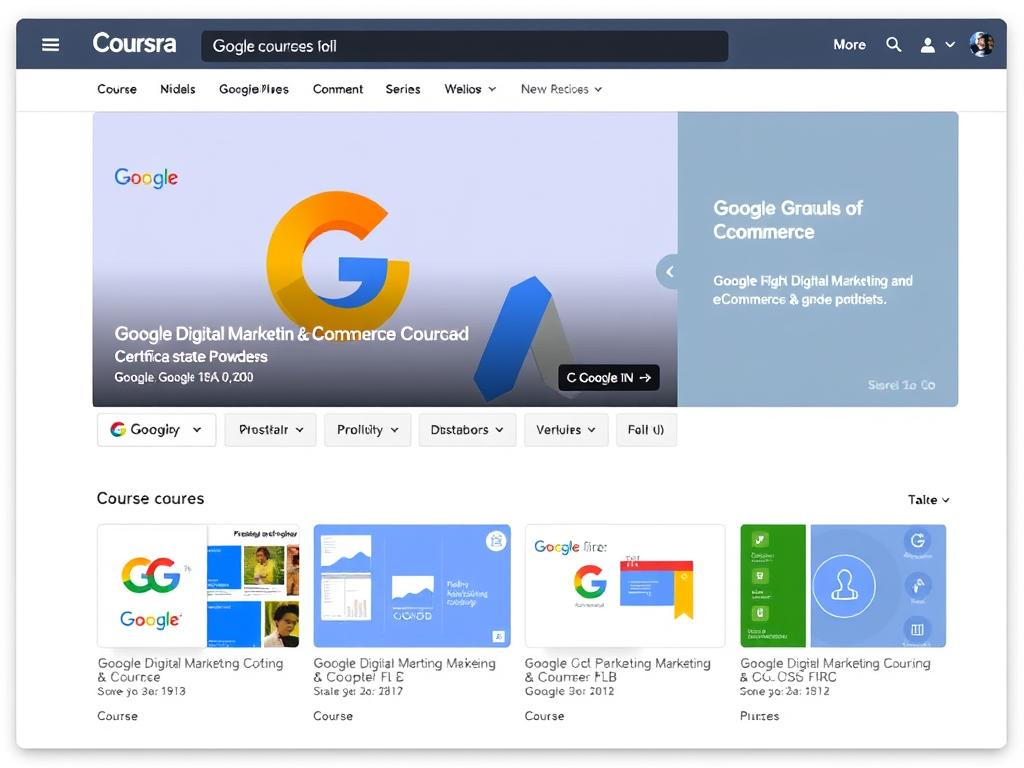Switch to the Series tab
Viewport: 1024px width, 768px height.
click(x=403, y=89)
